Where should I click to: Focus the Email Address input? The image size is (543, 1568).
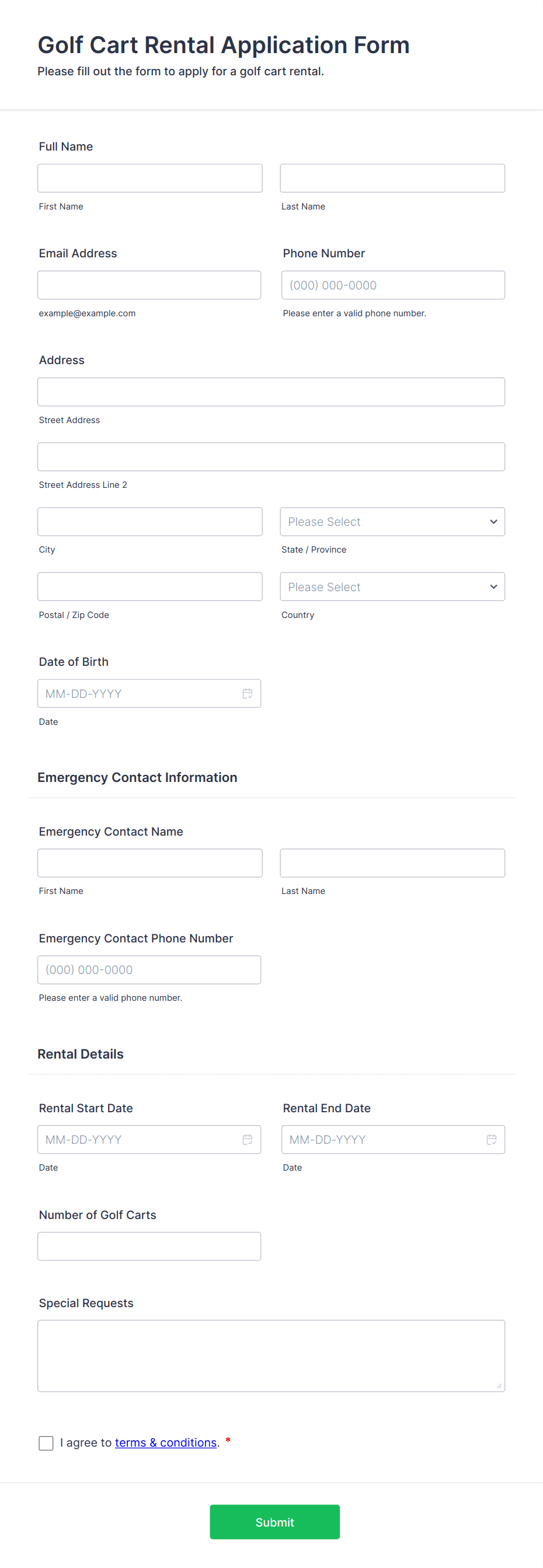(149, 285)
